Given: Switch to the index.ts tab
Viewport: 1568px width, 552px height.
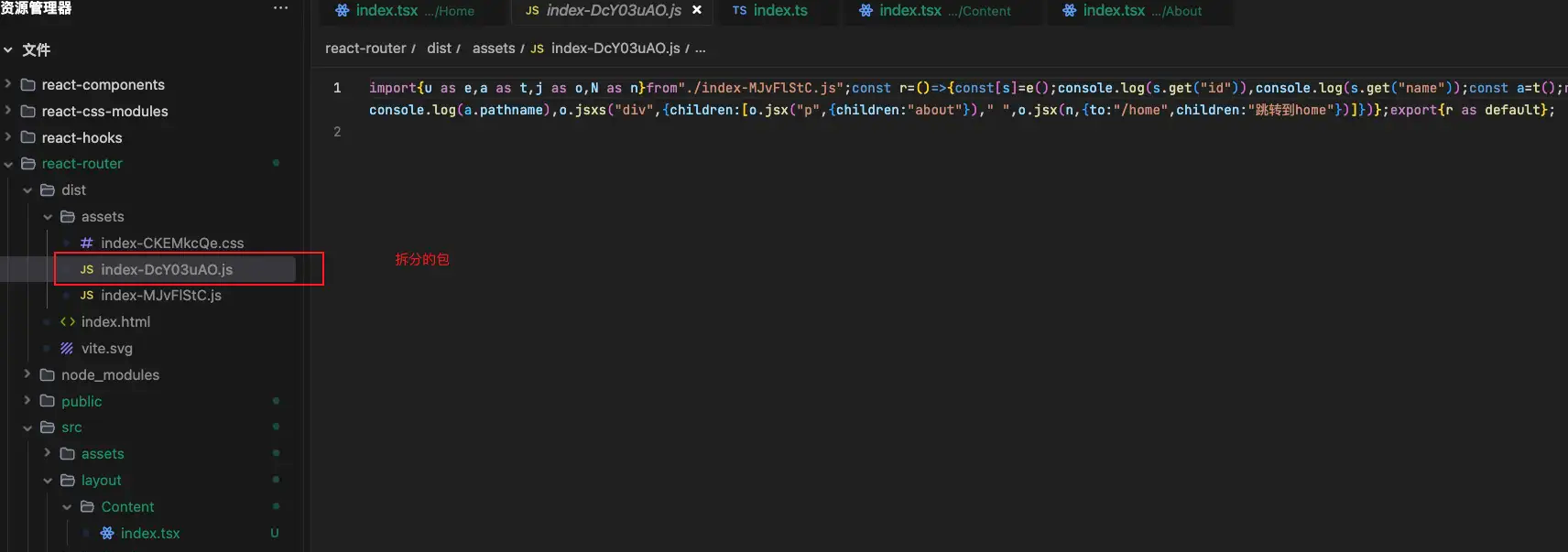Looking at the screenshot, I should 779,11.
